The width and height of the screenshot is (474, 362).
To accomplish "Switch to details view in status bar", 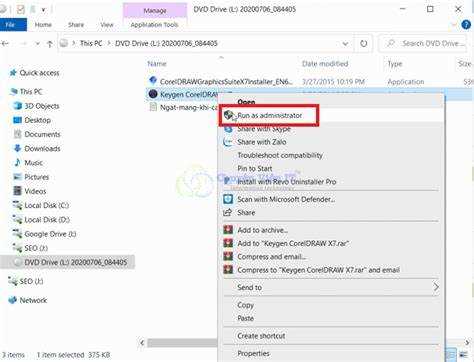I will 451,355.
